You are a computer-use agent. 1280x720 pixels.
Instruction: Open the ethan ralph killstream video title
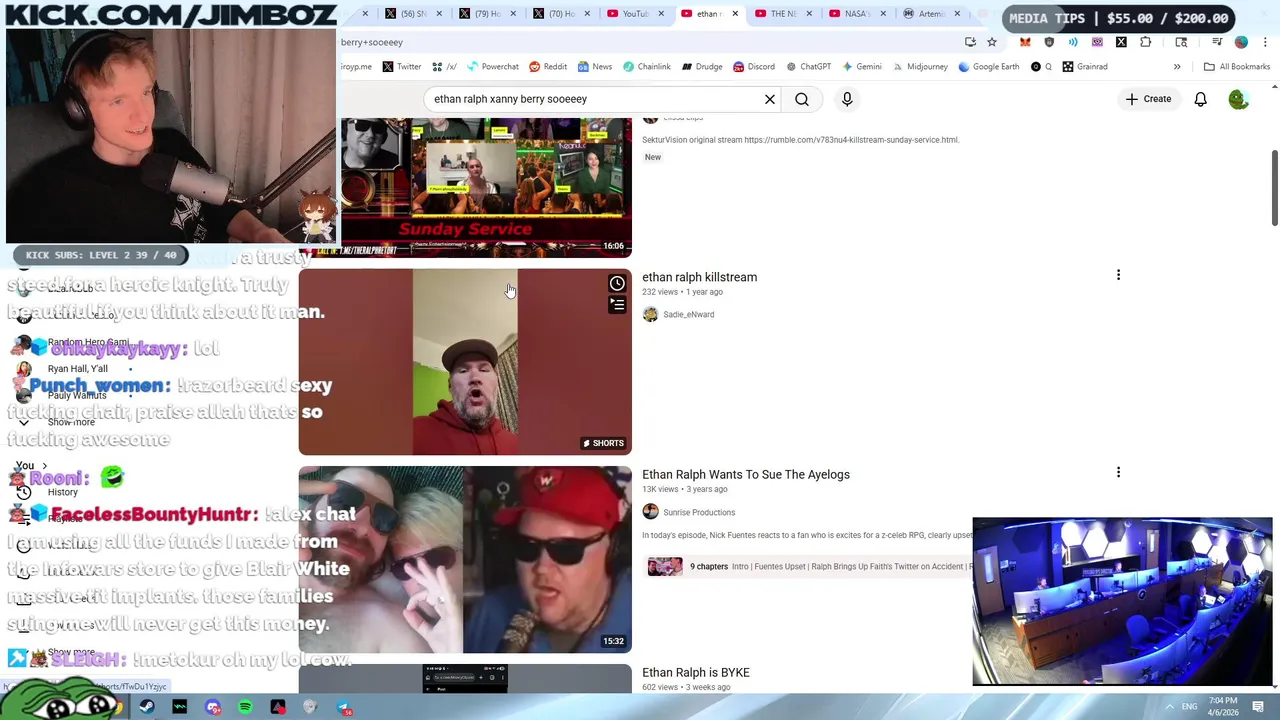tap(699, 277)
